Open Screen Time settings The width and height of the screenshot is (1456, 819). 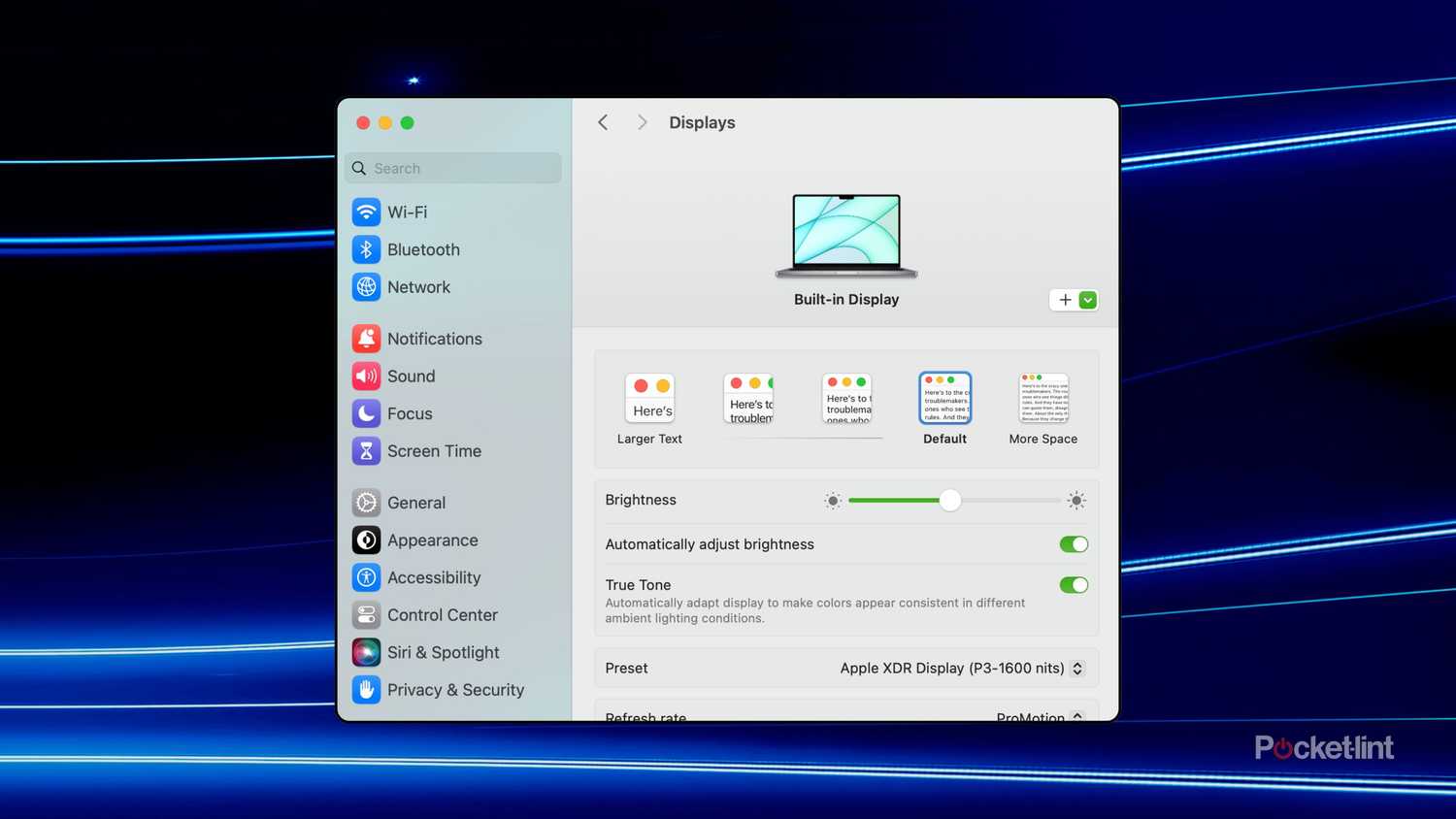point(434,451)
